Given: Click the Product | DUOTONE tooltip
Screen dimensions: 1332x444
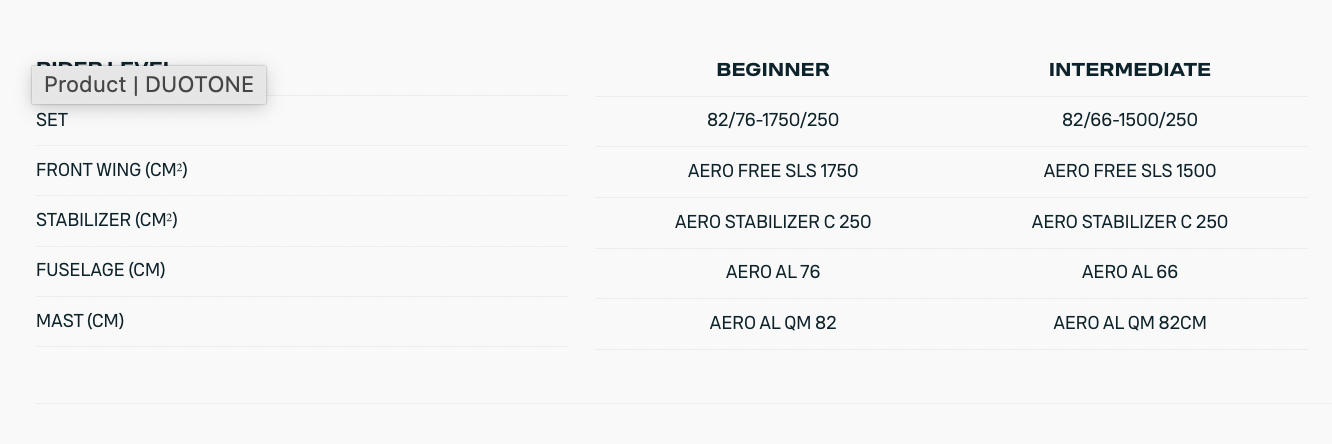Looking at the screenshot, I should coord(149,85).
